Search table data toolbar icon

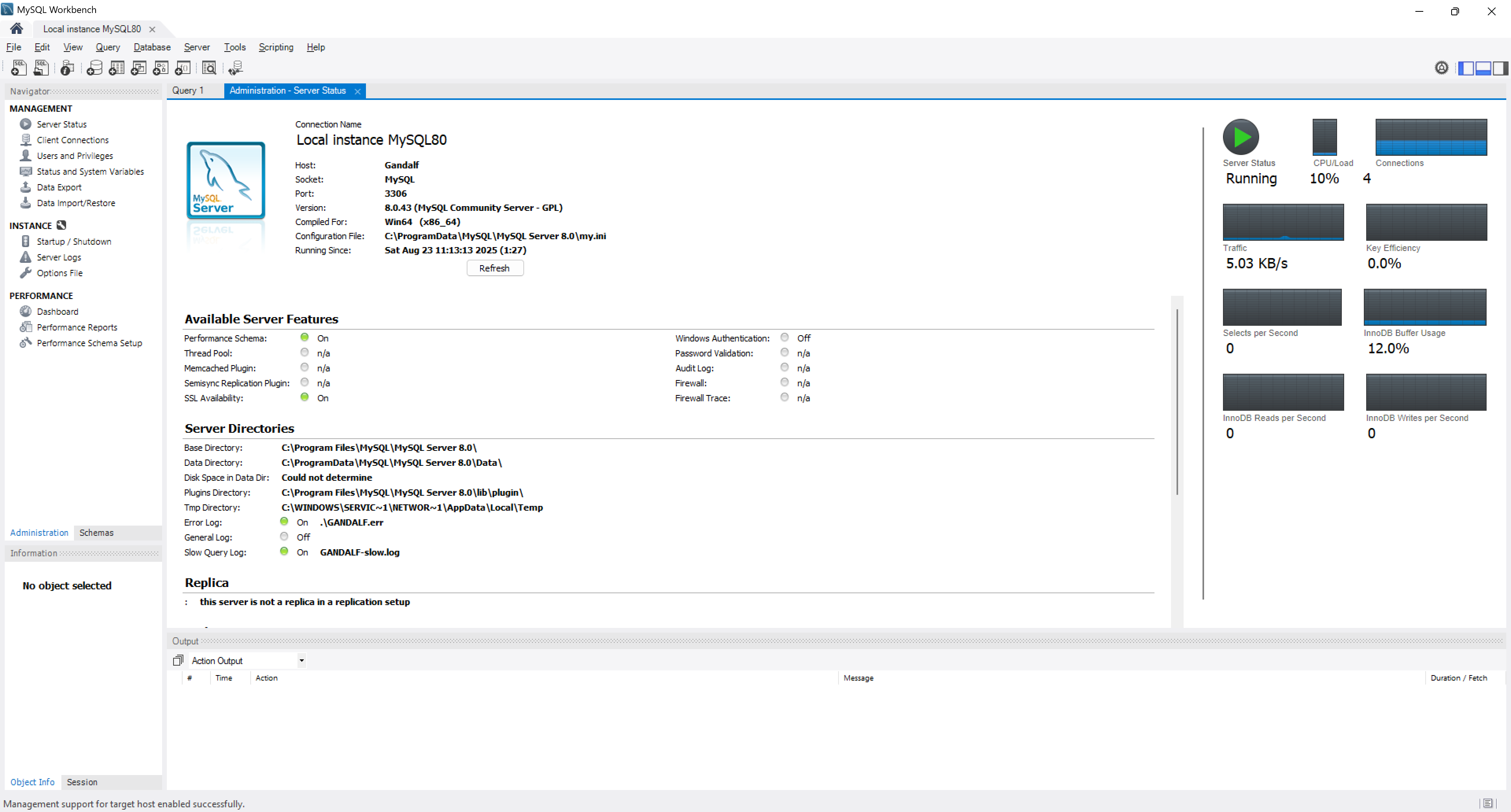point(209,68)
